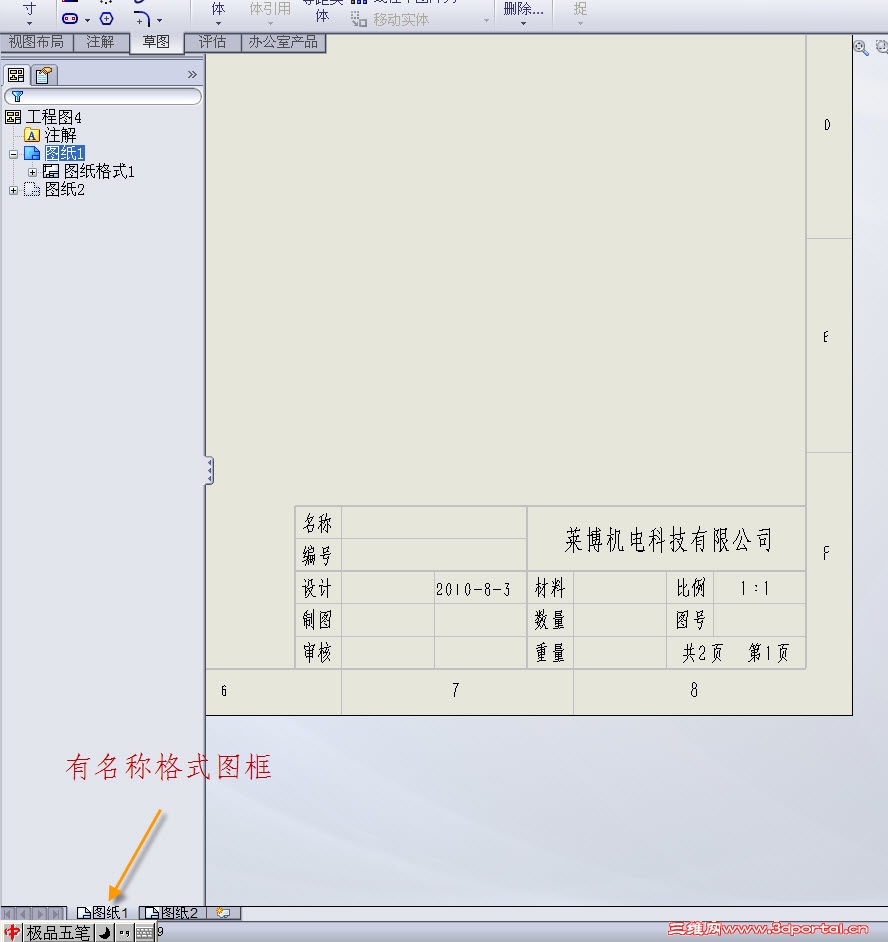Click the 审核 label in title block
888x942 pixels.
tap(317, 652)
